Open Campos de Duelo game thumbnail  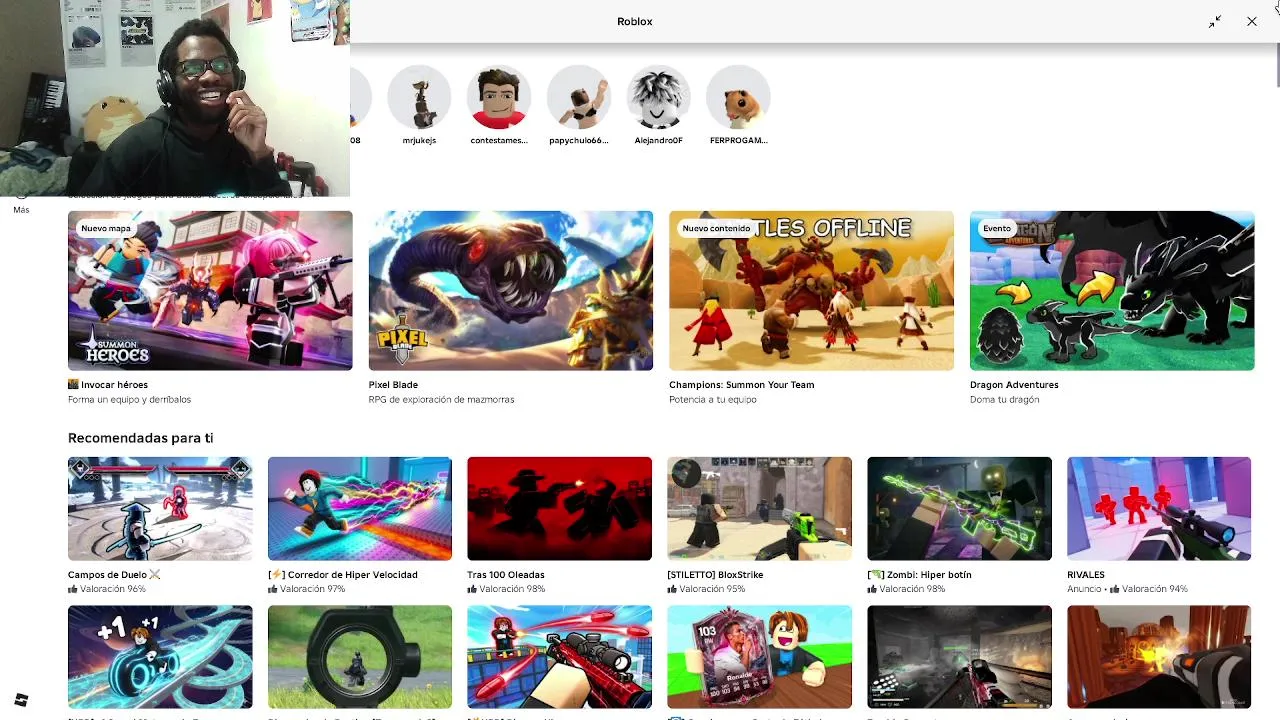tap(160, 509)
